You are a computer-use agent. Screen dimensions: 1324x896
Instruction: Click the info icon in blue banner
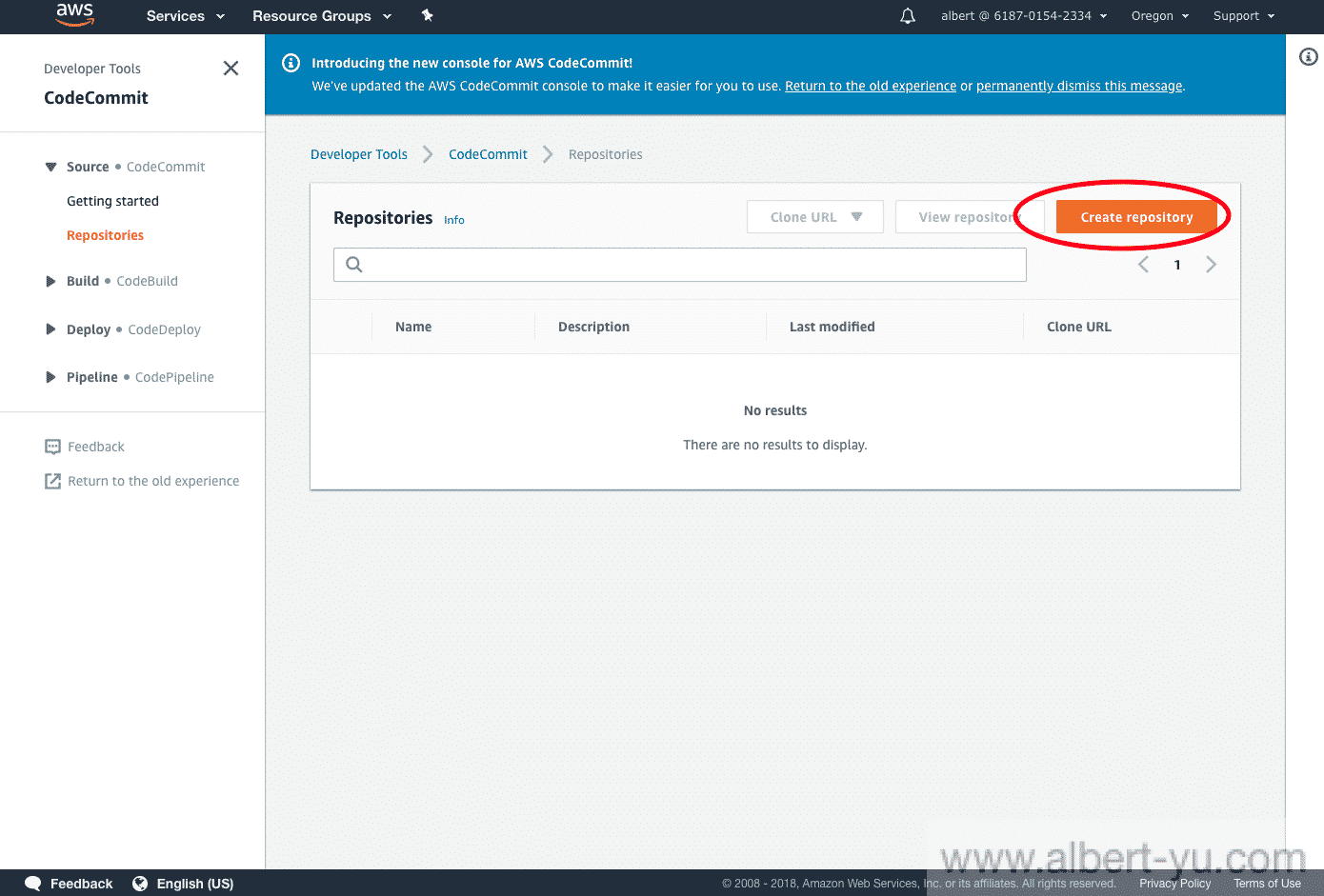(291, 63)
